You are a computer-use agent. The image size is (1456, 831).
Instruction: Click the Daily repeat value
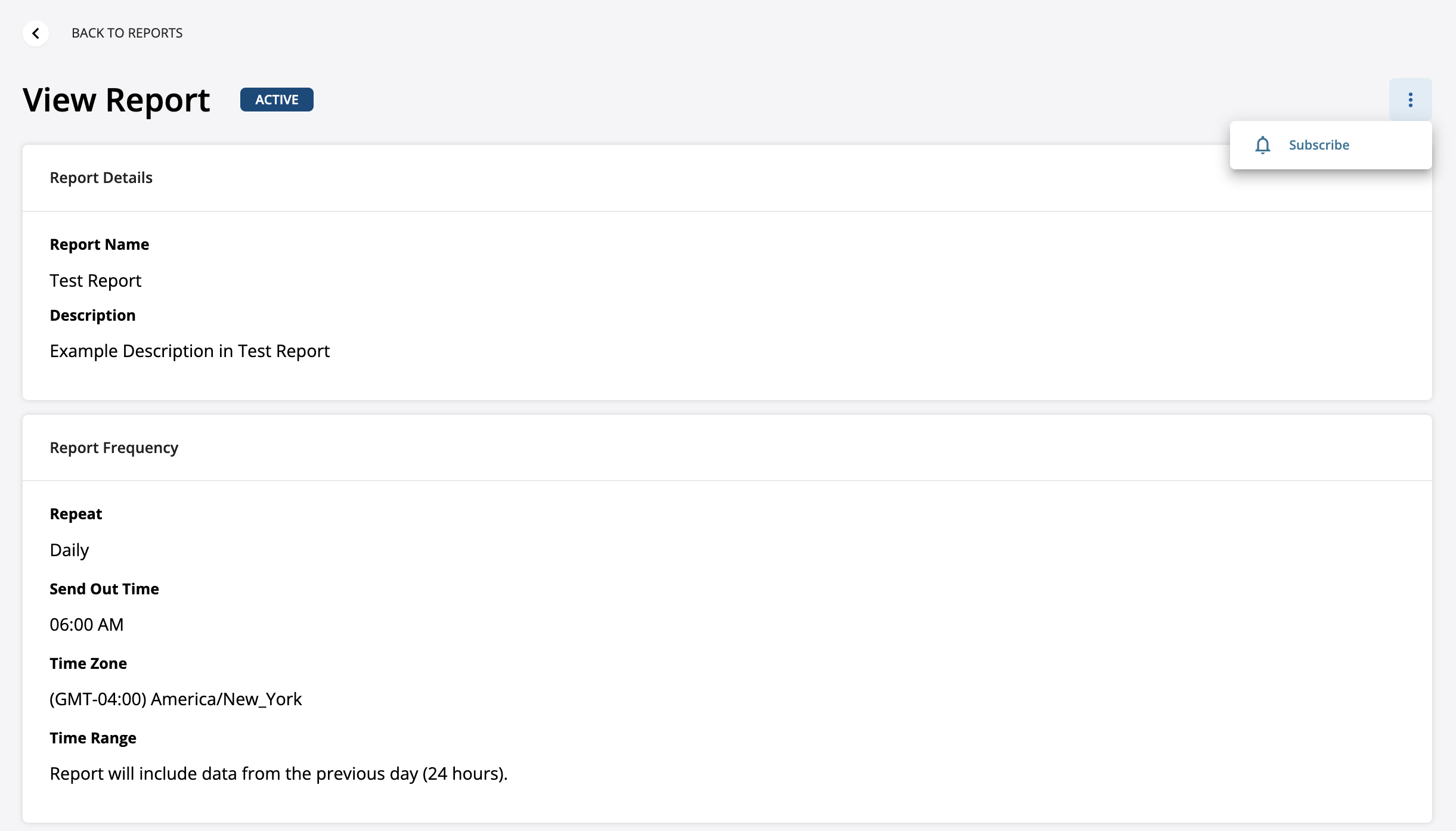click(x=69, y=550)
